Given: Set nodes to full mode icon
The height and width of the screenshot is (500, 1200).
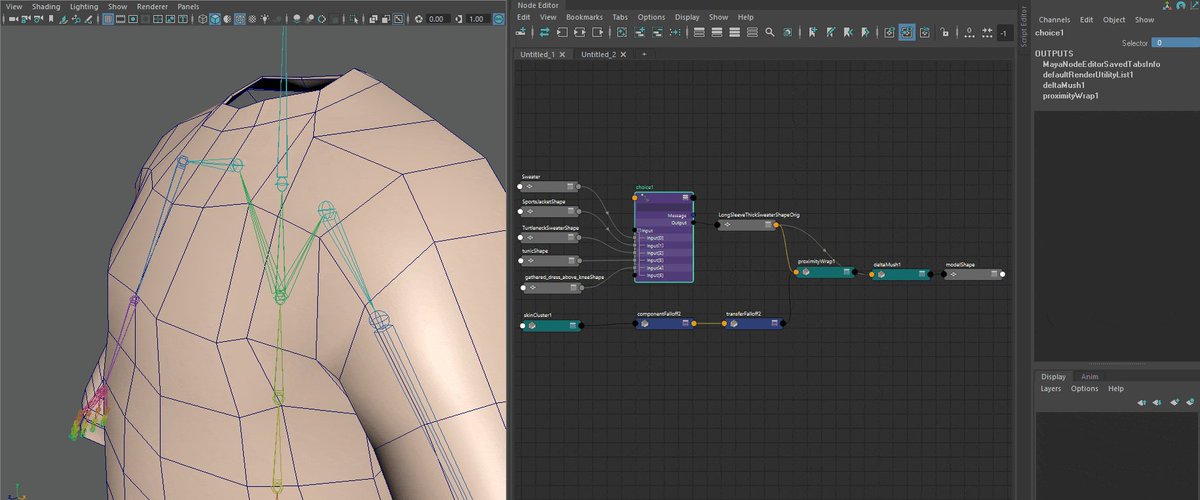Looking at the screenshot, I should [734, 32].
